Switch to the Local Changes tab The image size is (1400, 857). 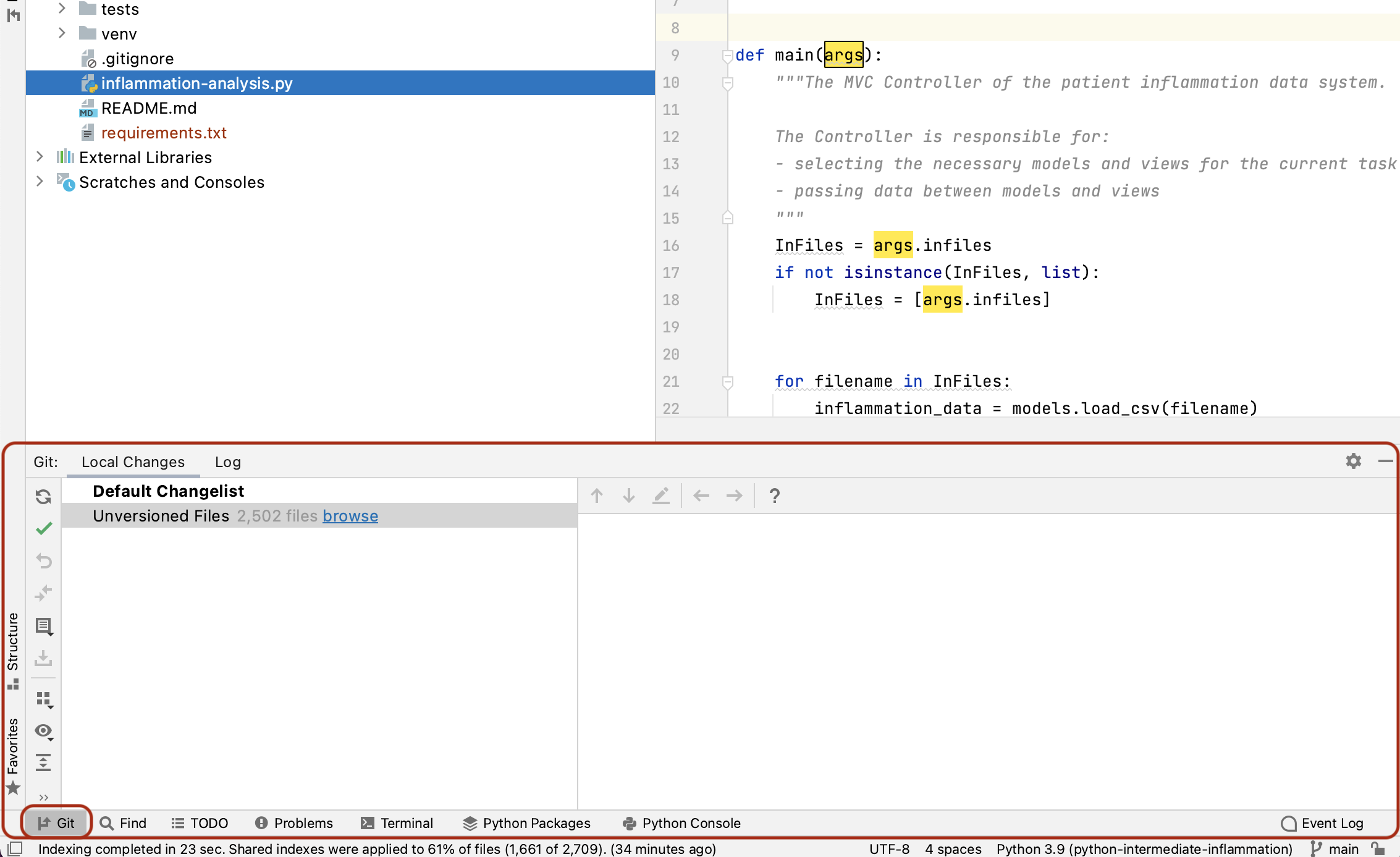tap(132, 462)
